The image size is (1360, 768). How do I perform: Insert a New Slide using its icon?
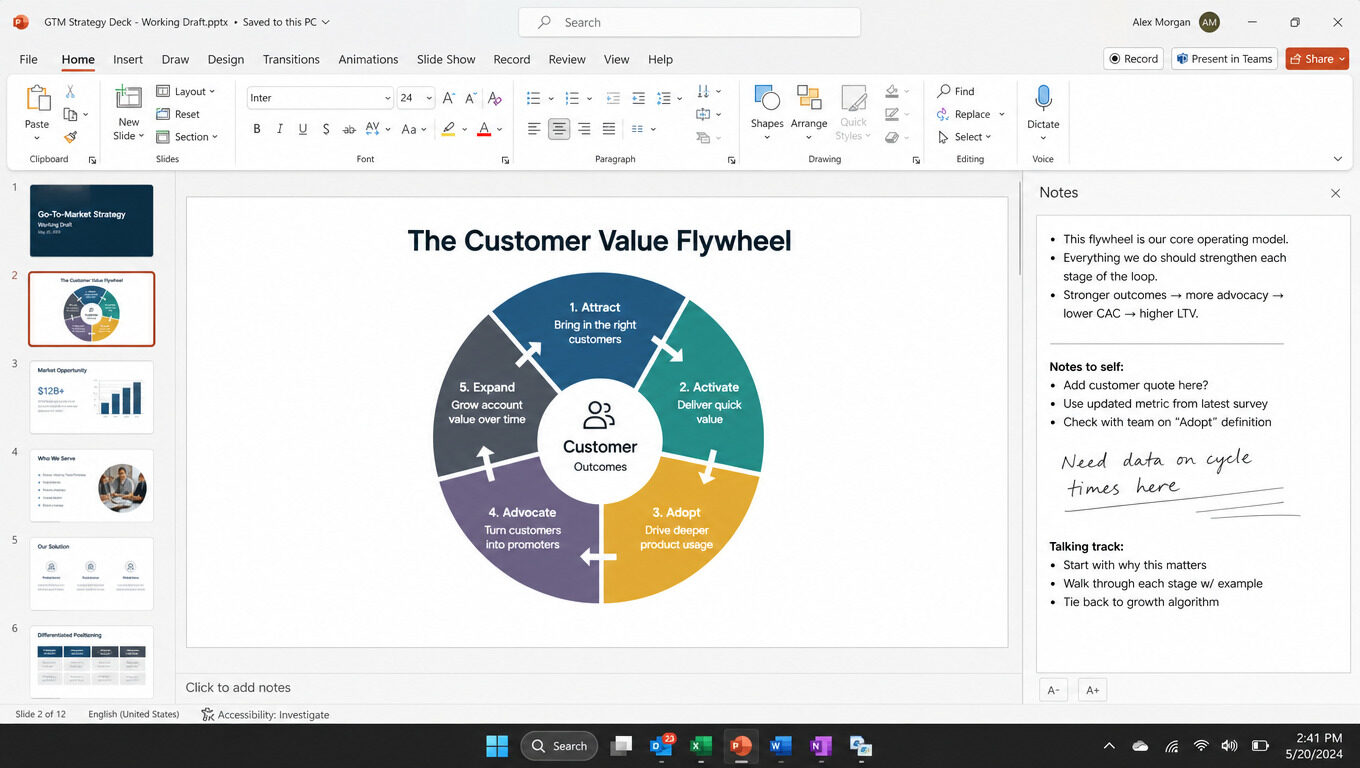[x=128, y=98]
